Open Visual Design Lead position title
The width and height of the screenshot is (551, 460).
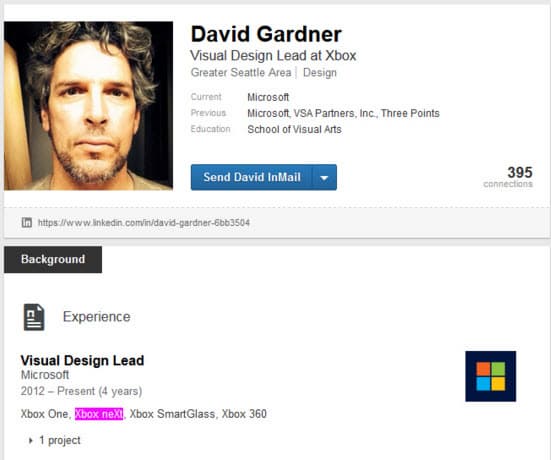pos(82,361)
